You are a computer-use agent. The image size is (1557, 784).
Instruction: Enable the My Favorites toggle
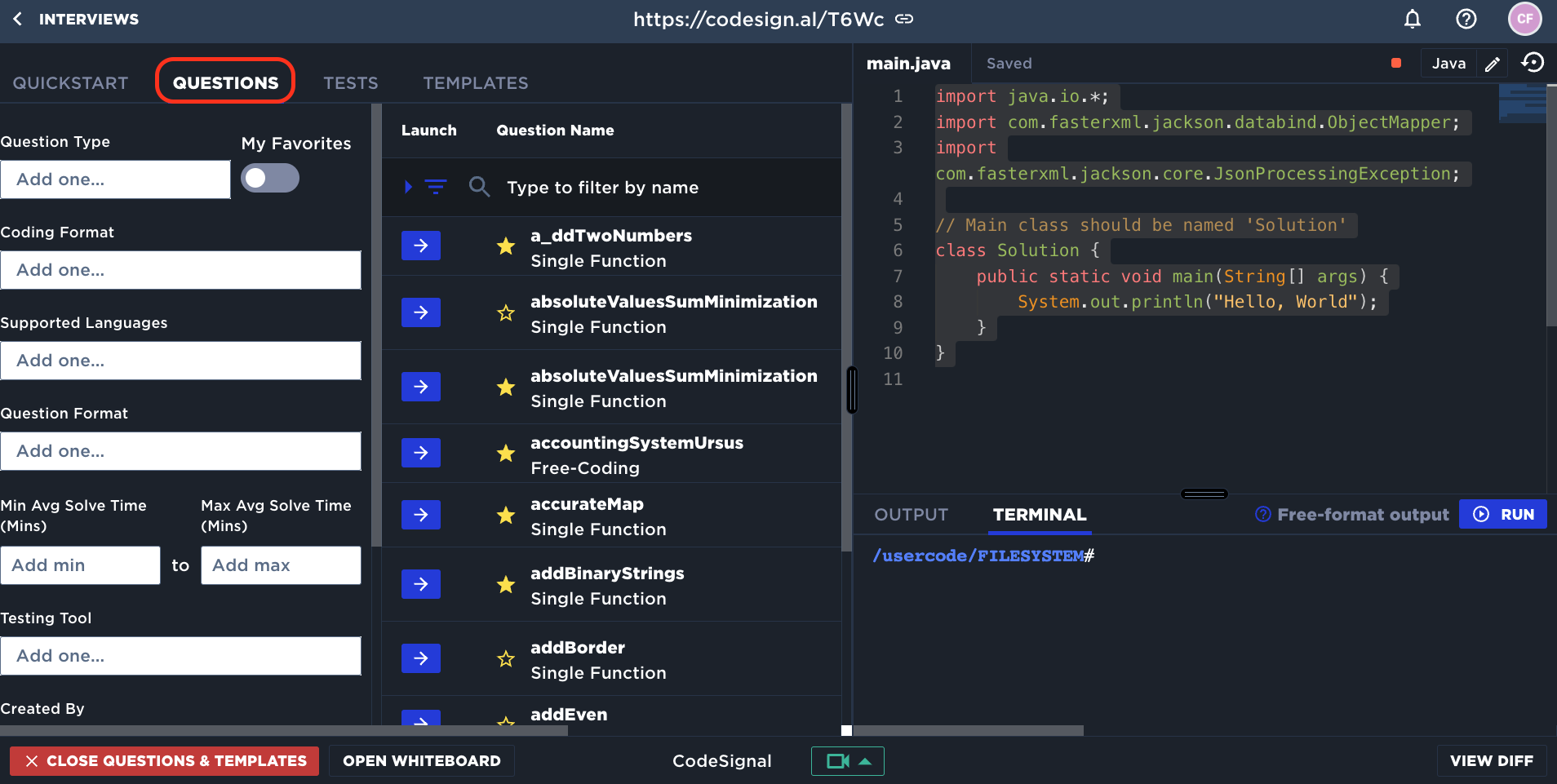tap(270, 178)
